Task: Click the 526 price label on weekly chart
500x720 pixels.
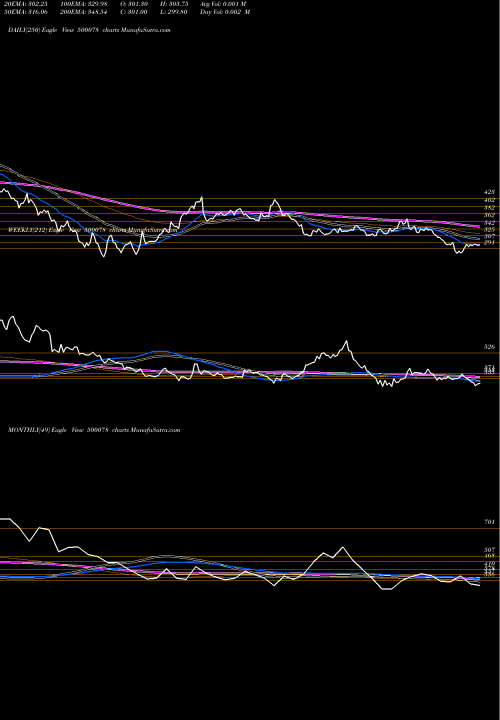Action: click(x=489, y=347)
